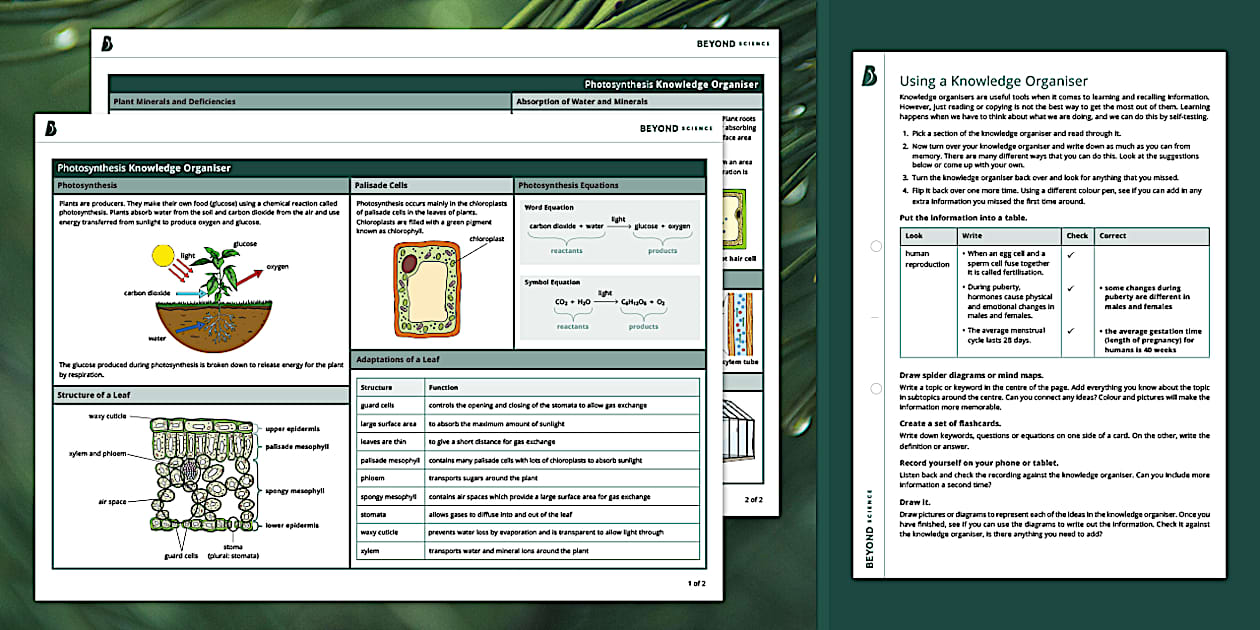Click the 'Structure' column header in adaptations table
The height and width of the screenshot is (630, 1260).
[x=377, y=387]
